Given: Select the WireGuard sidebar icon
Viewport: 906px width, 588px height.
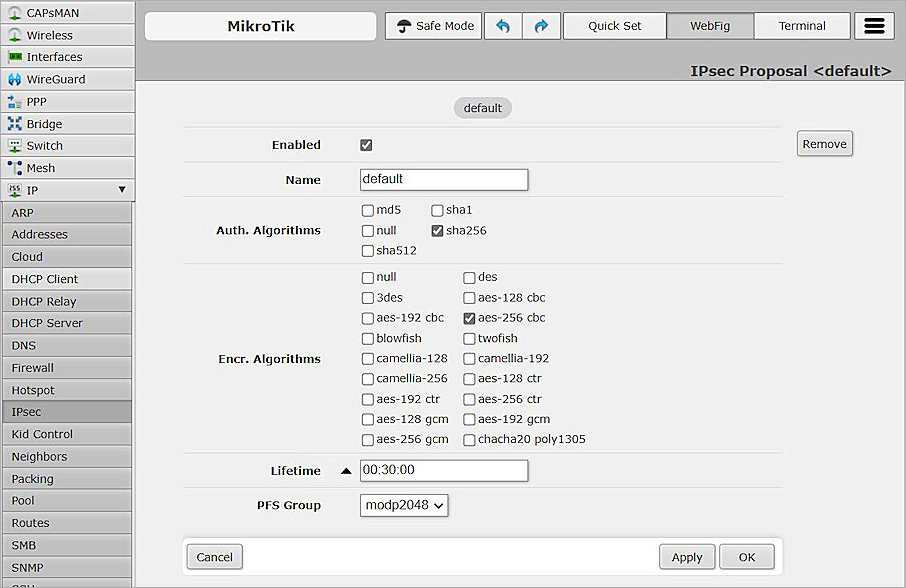Looking at the screenshot, I should click(x=12, y=79).
